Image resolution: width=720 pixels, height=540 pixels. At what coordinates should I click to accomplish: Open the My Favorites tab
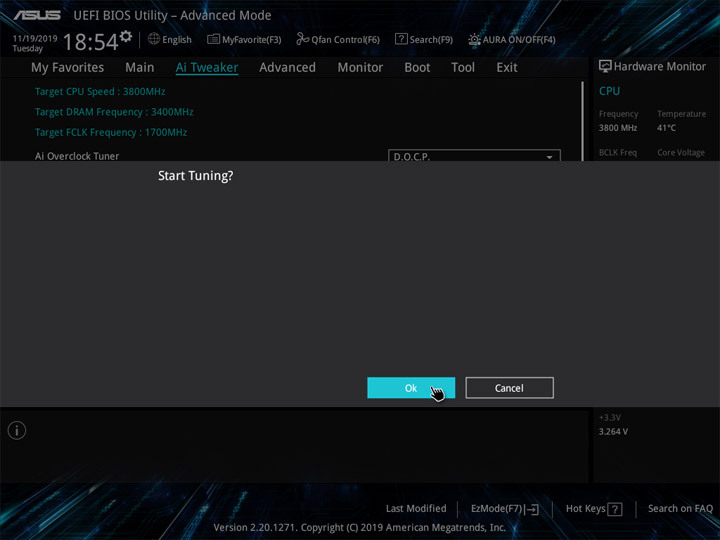tap(68, 68)
